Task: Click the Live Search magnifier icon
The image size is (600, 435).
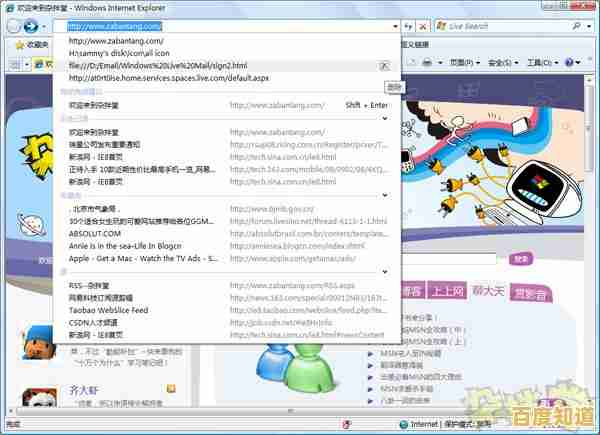Action: [x=576, y=26]
